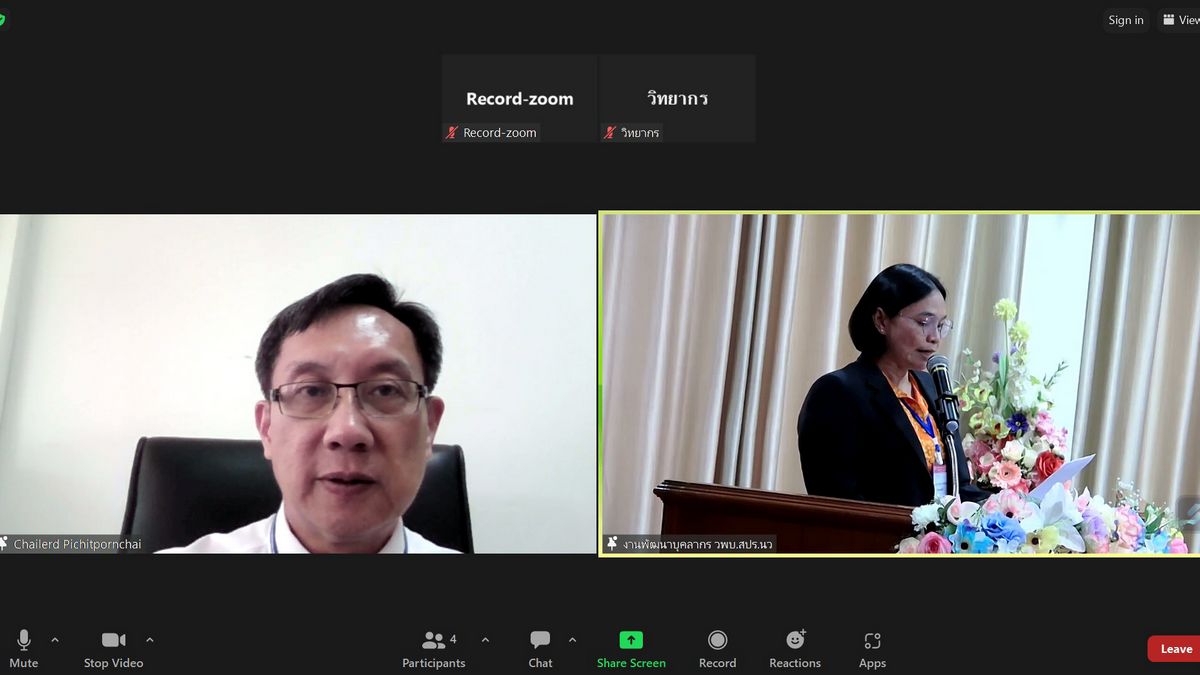Image resolution: width=1200 pixels, height=675 pixels.
Task: Select the Record-zoom participant tile
Action: [519, 98]
